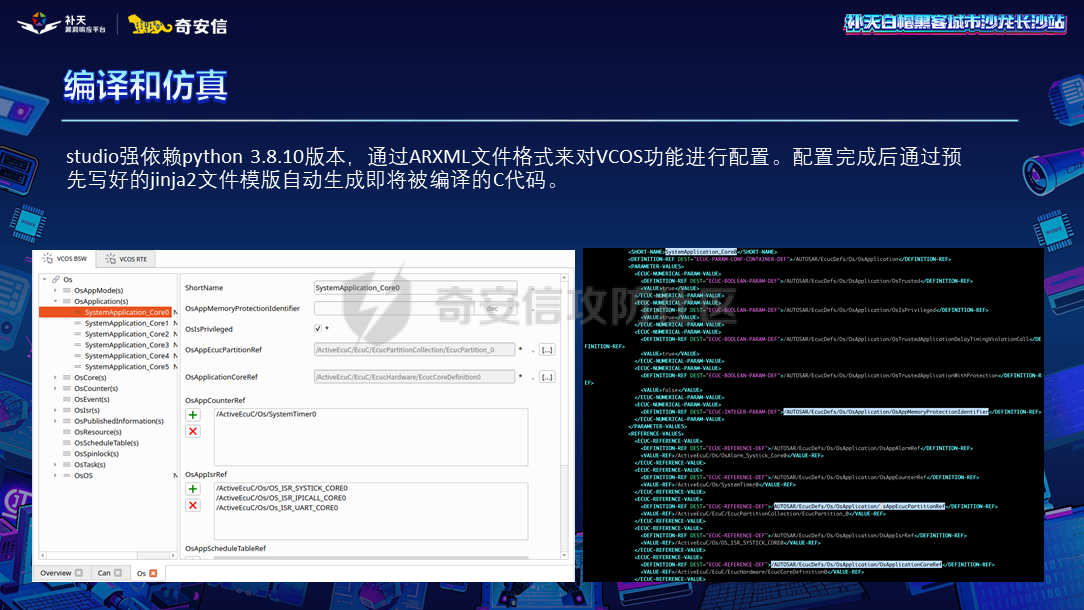Click the green plus under OsAppCounterRef

193,415
